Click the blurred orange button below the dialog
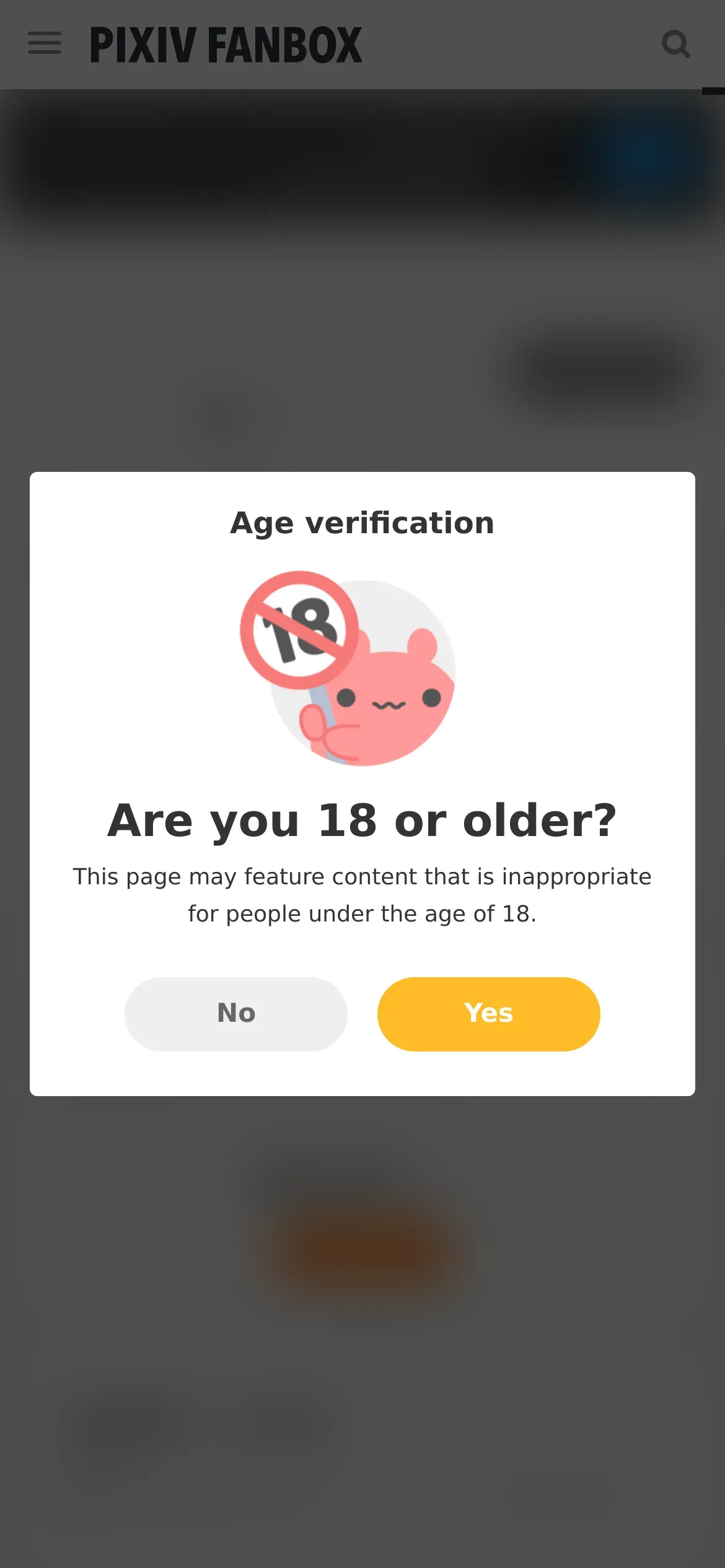Image resolution: width=725 pixels, height=1568 pixels. 366,1248
